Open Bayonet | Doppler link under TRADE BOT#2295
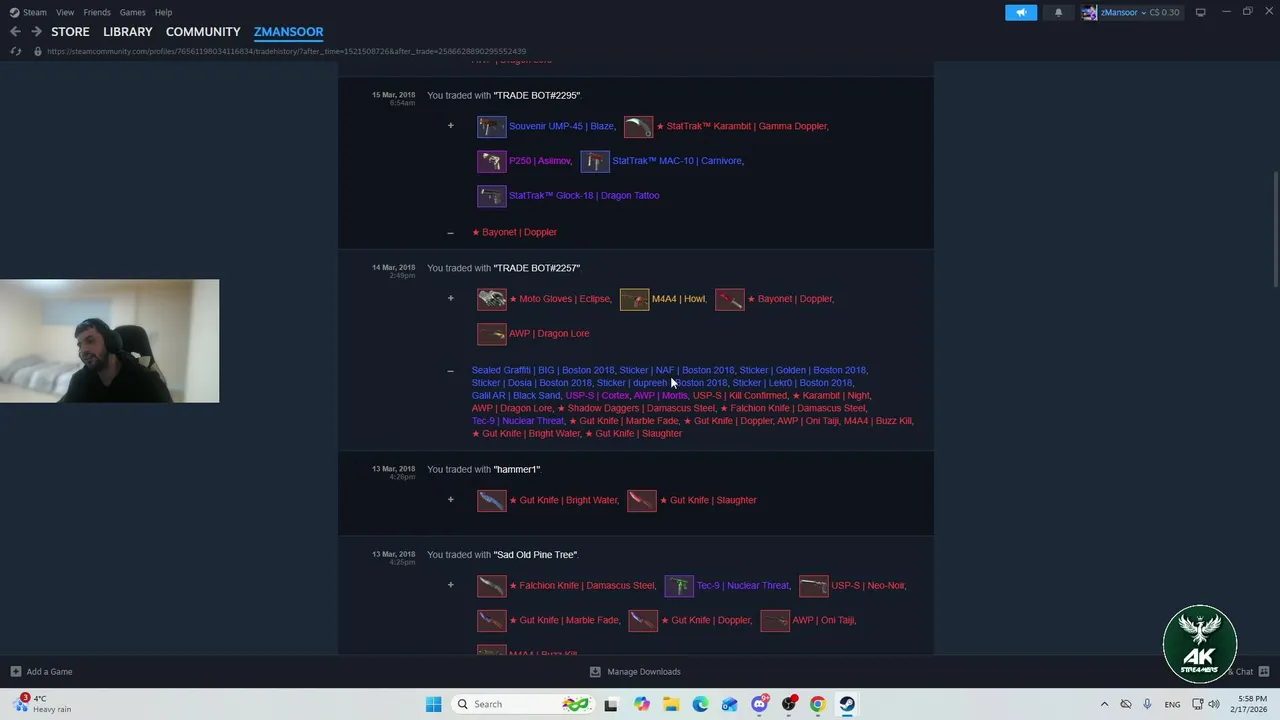Image resolution: width=1280 pixels, height=720 pixels. 514,232
